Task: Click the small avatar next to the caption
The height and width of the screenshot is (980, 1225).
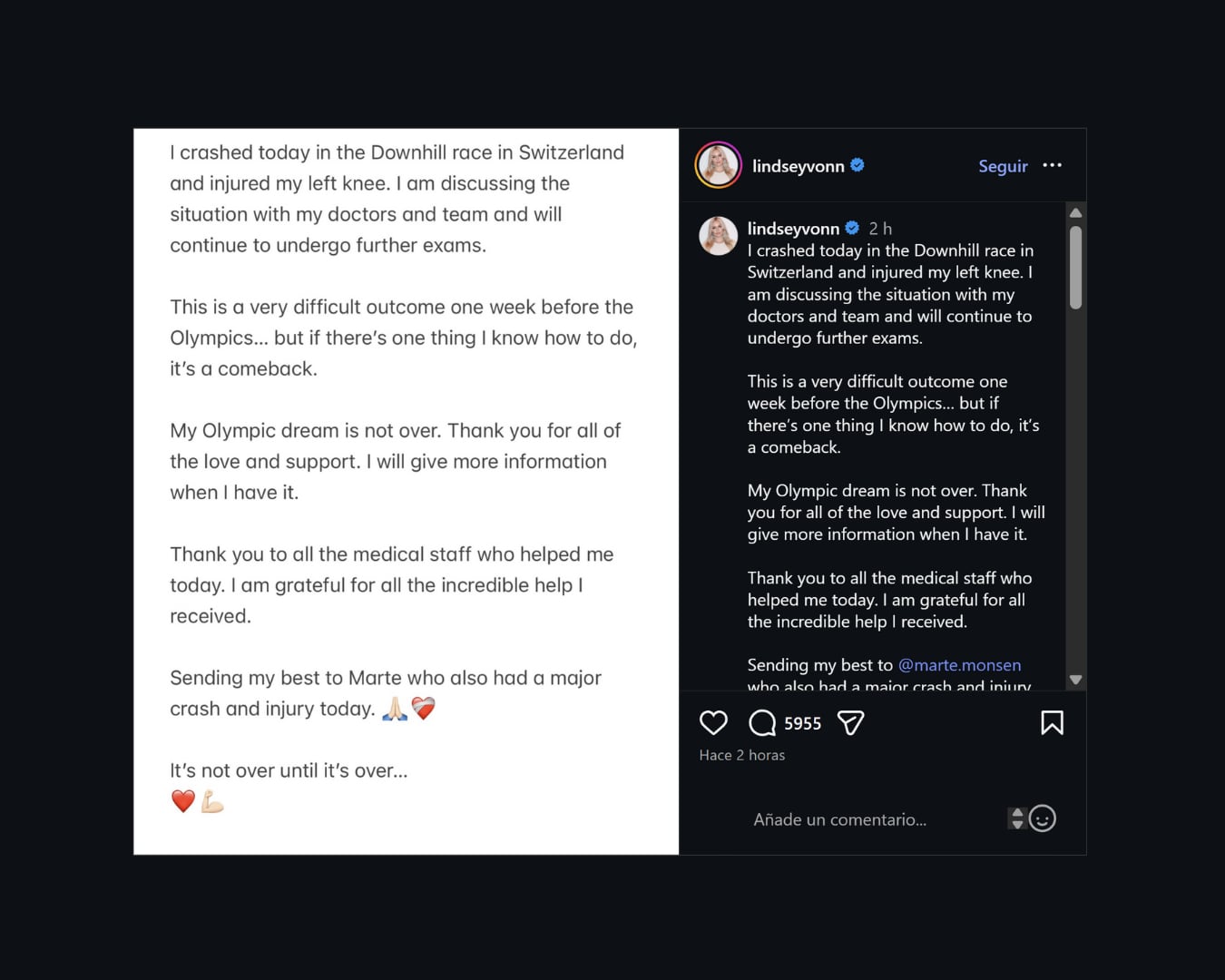Action: pos(718,235)
